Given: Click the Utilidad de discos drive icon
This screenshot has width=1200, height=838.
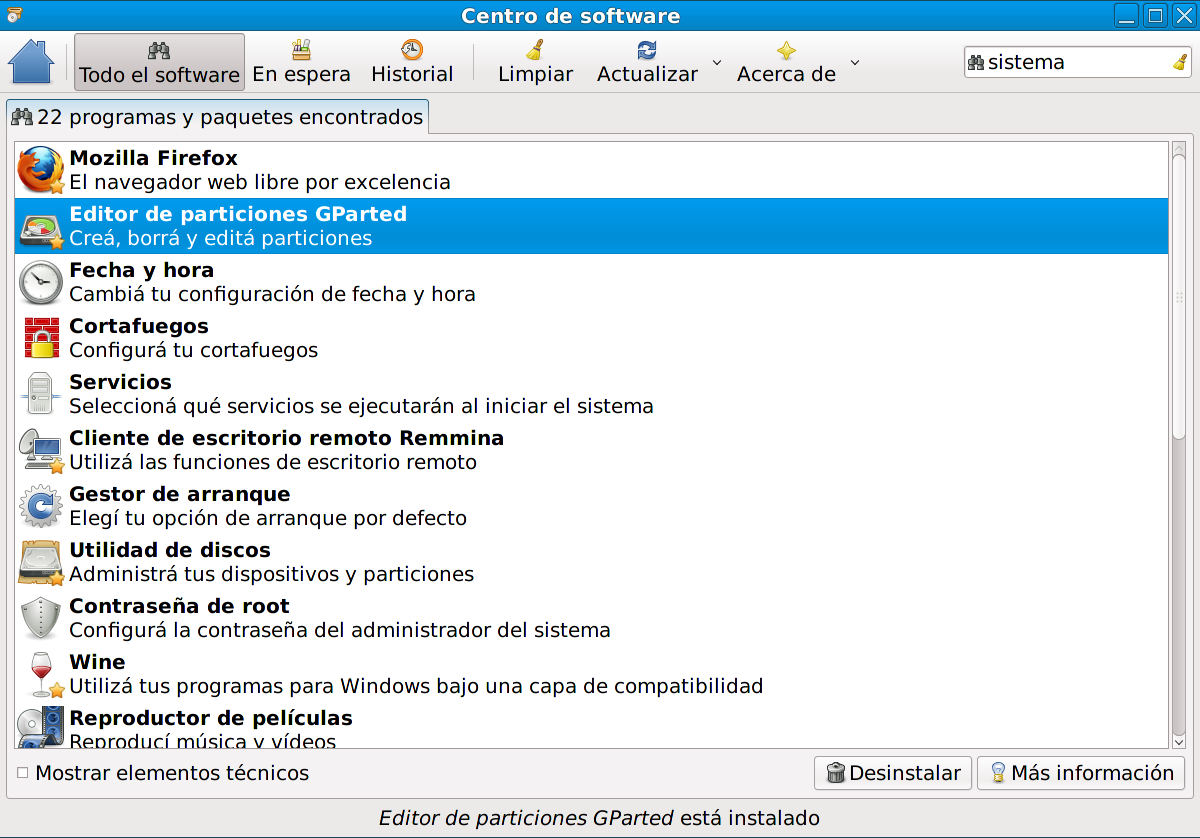Looking at the screenshot, I should [x=41, y=562].
